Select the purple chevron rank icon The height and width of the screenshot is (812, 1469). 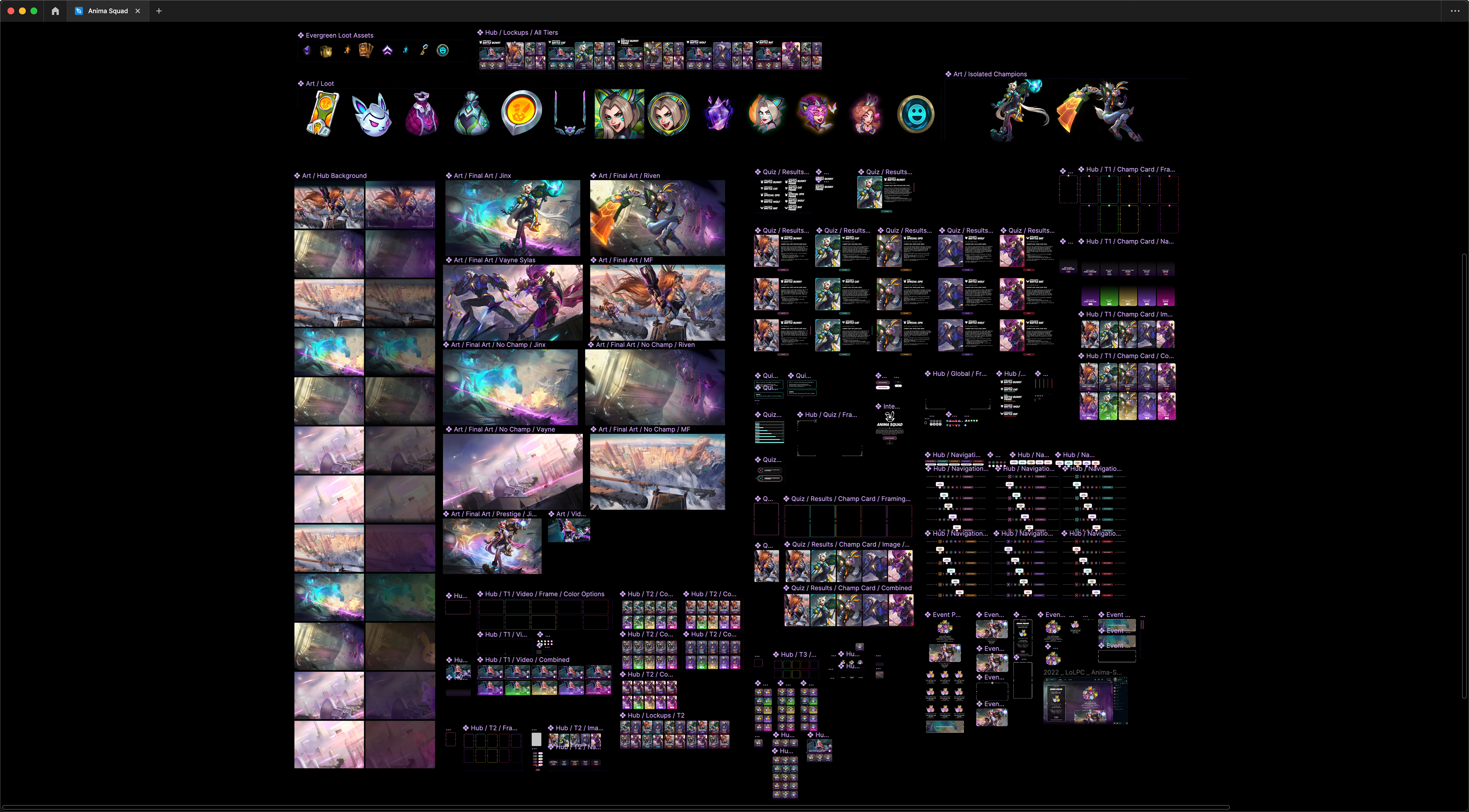(x=387, y=50)
